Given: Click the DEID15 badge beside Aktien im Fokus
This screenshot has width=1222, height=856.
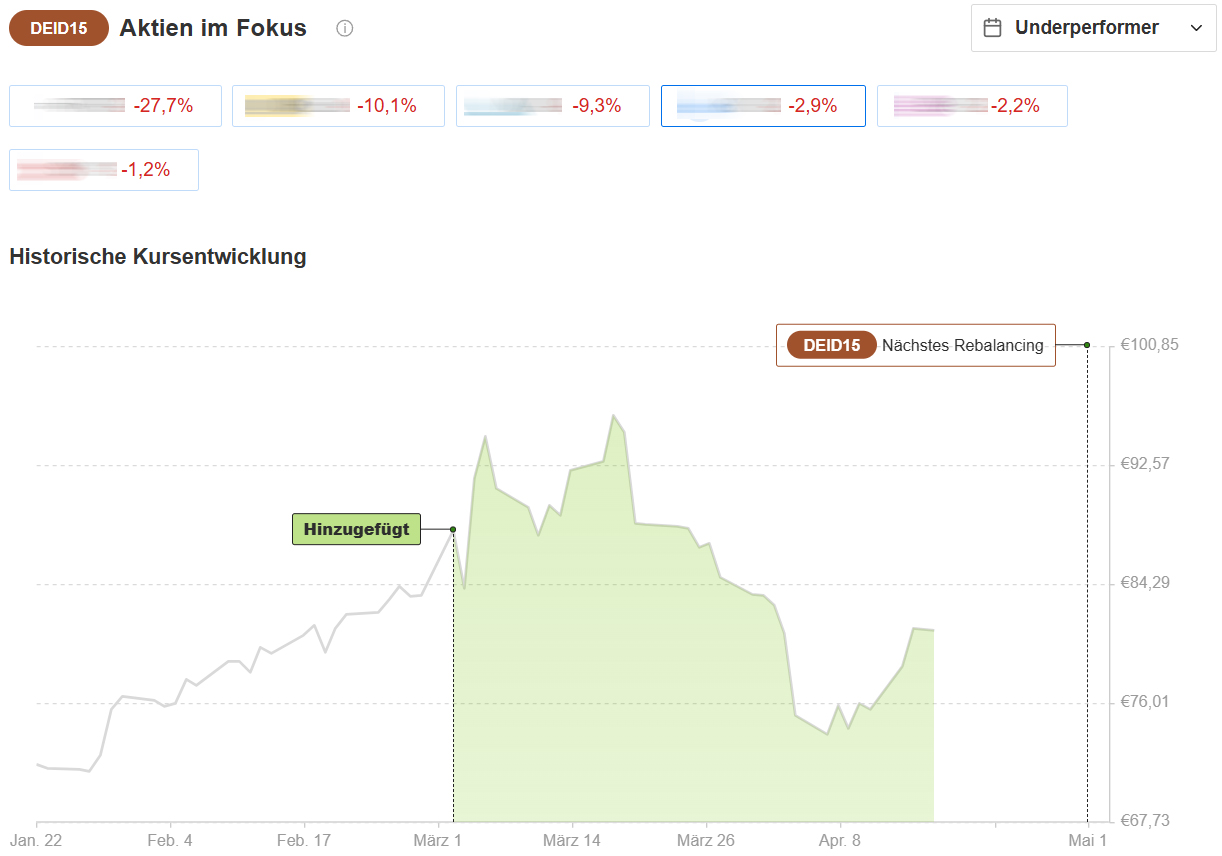Looking at the screenshot, I should coord(59,28).
